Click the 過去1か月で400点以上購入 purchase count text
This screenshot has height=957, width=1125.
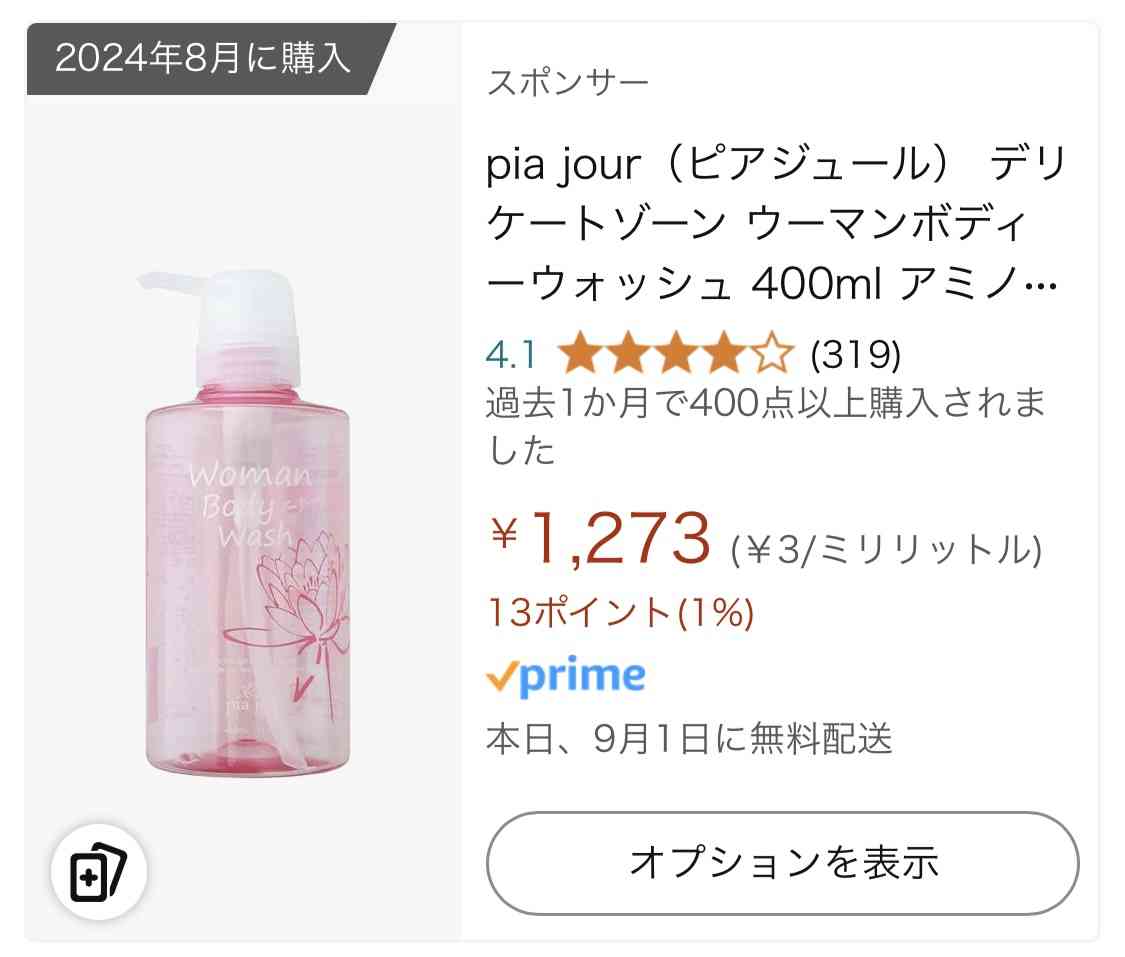click(765, 425)
